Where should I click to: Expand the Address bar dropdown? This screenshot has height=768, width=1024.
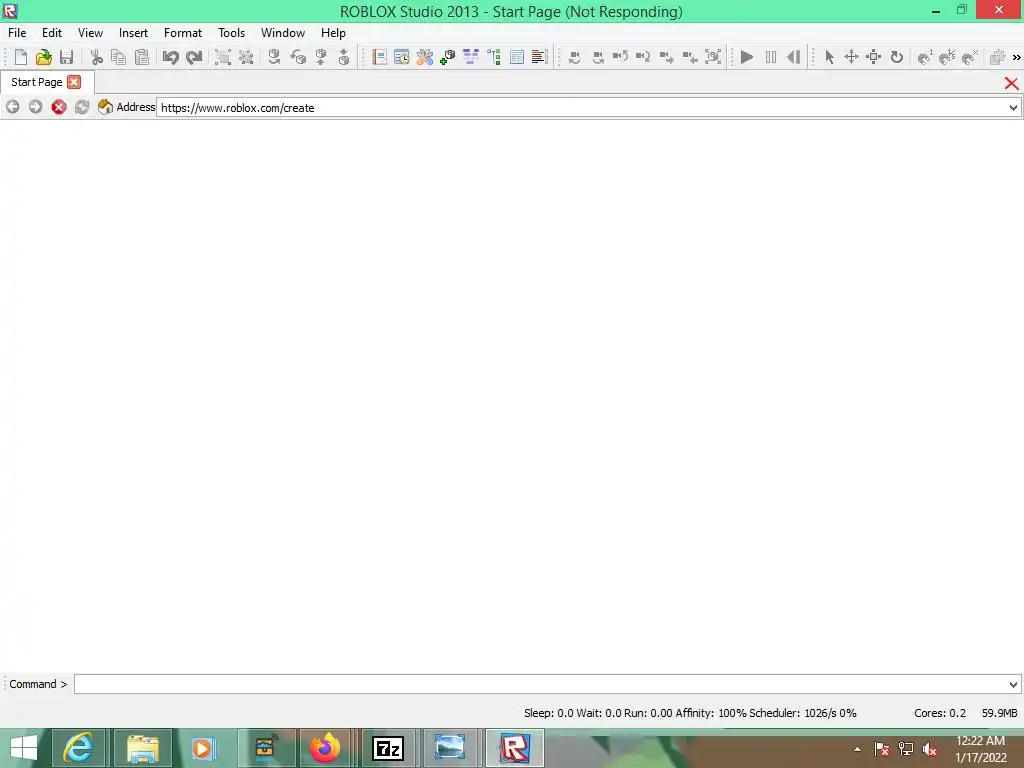pyautogui.click(x=1013, y=108)
